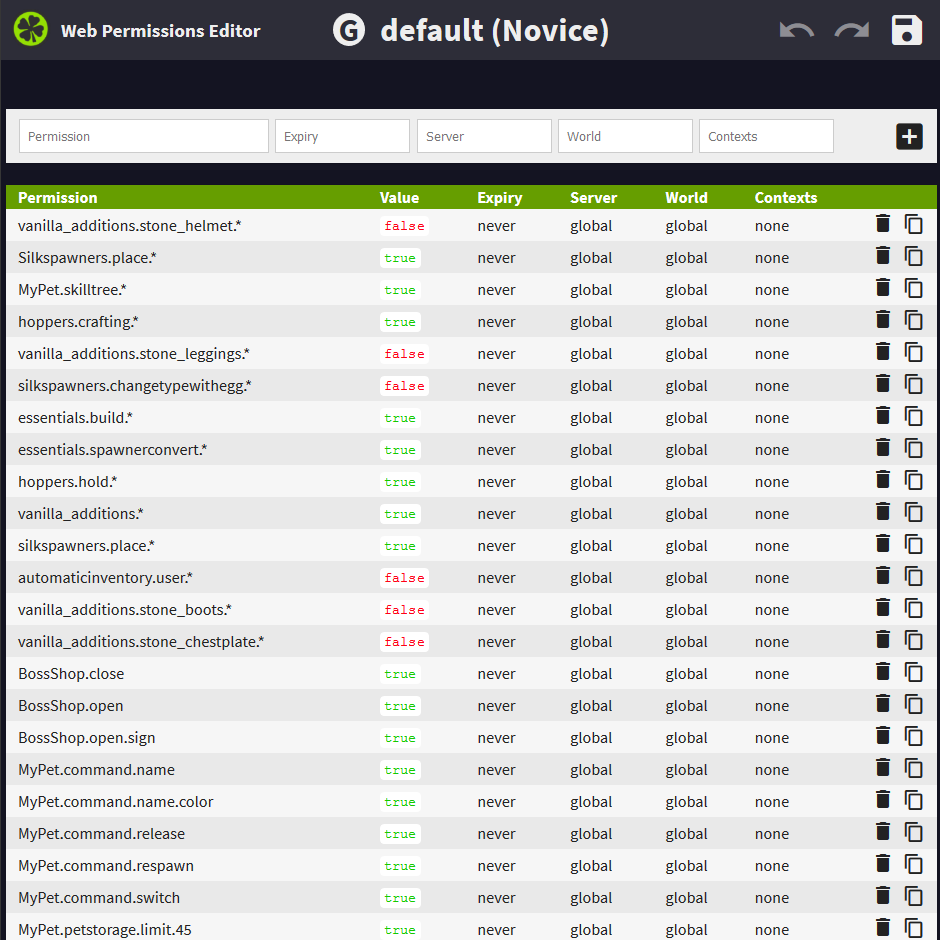Delete the vanilla_additions.* permission
This screenshot has height=940, width=940.
[x=882, y=511]
